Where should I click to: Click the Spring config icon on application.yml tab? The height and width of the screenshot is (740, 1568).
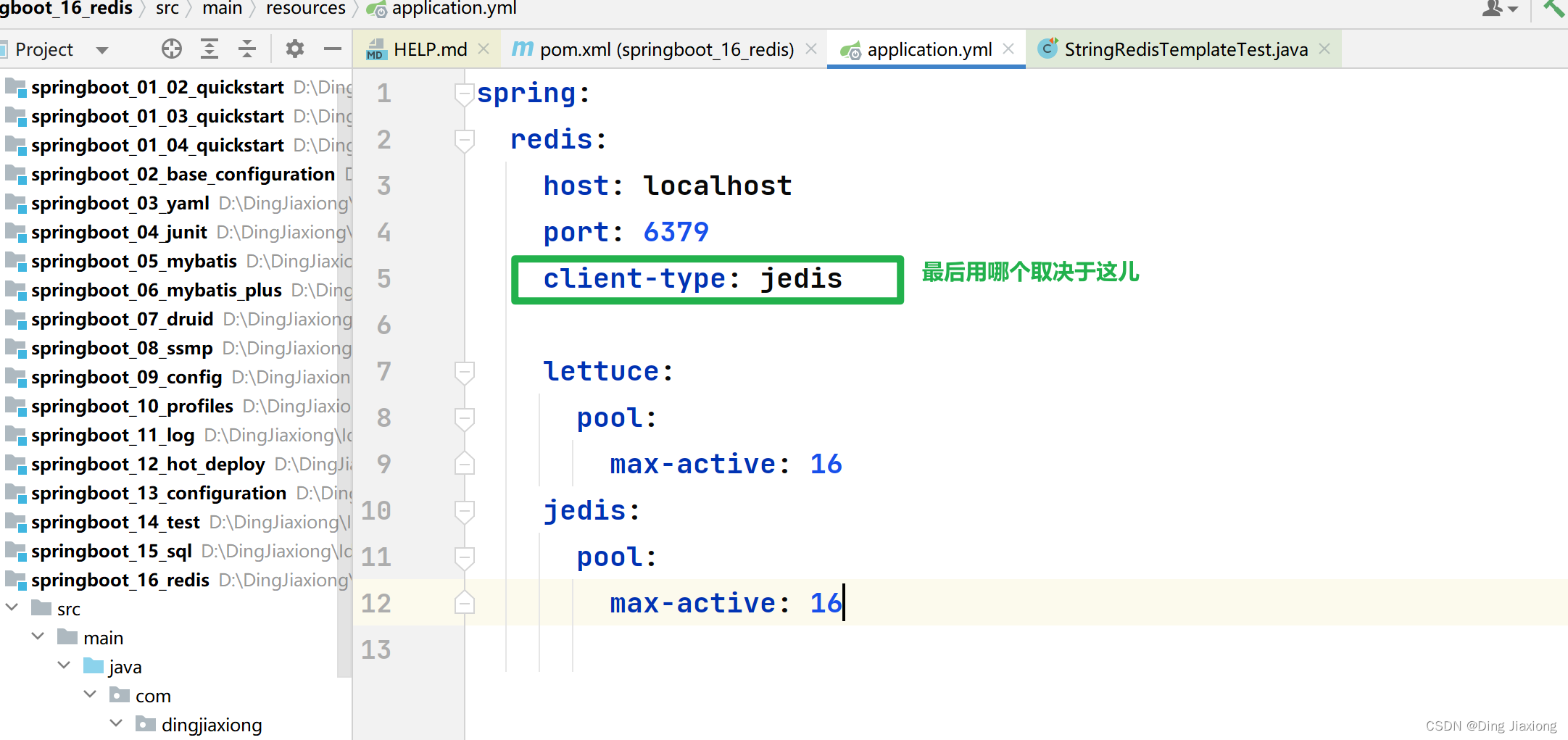tap(850, 50)
